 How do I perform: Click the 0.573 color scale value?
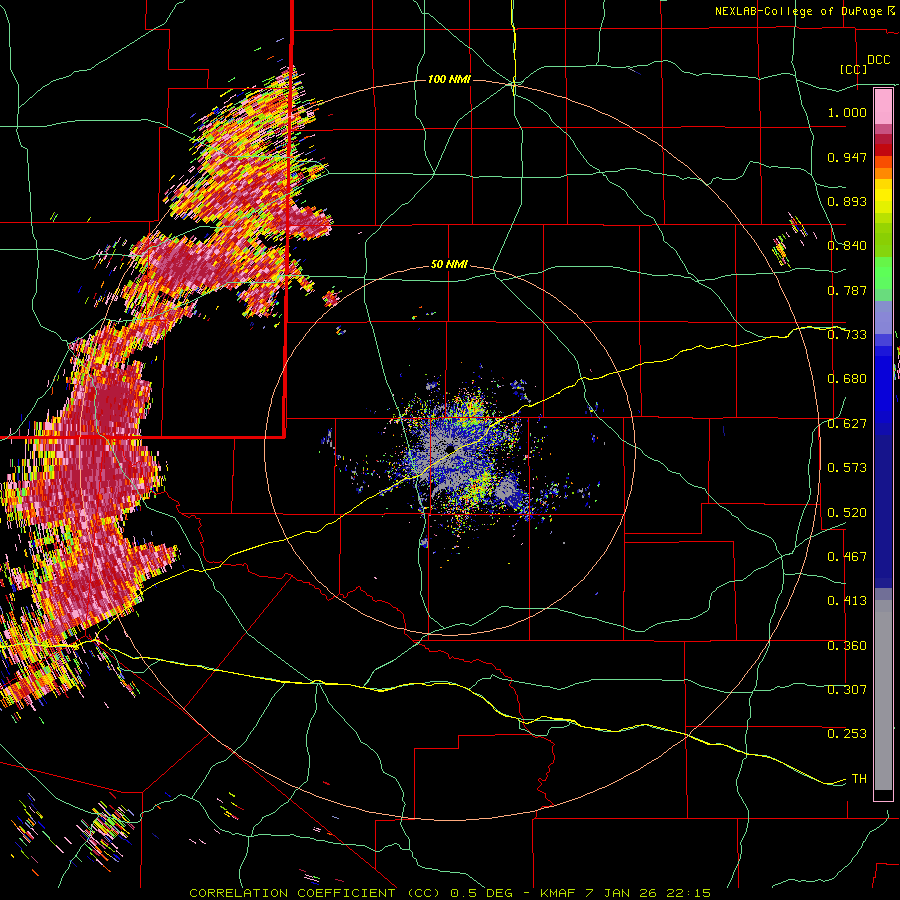coord(847,468)
